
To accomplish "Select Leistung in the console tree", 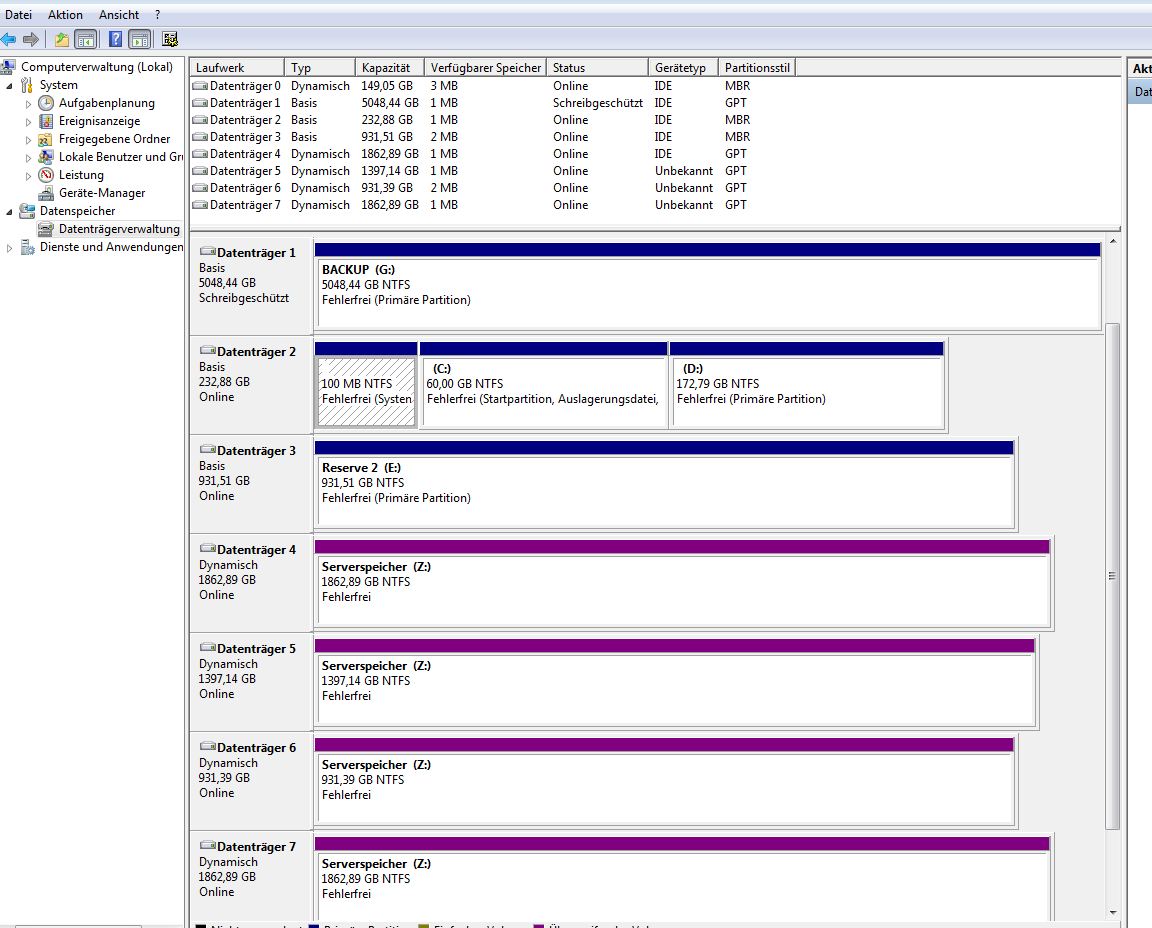I will pyautogui.click(x=81, y=175).
